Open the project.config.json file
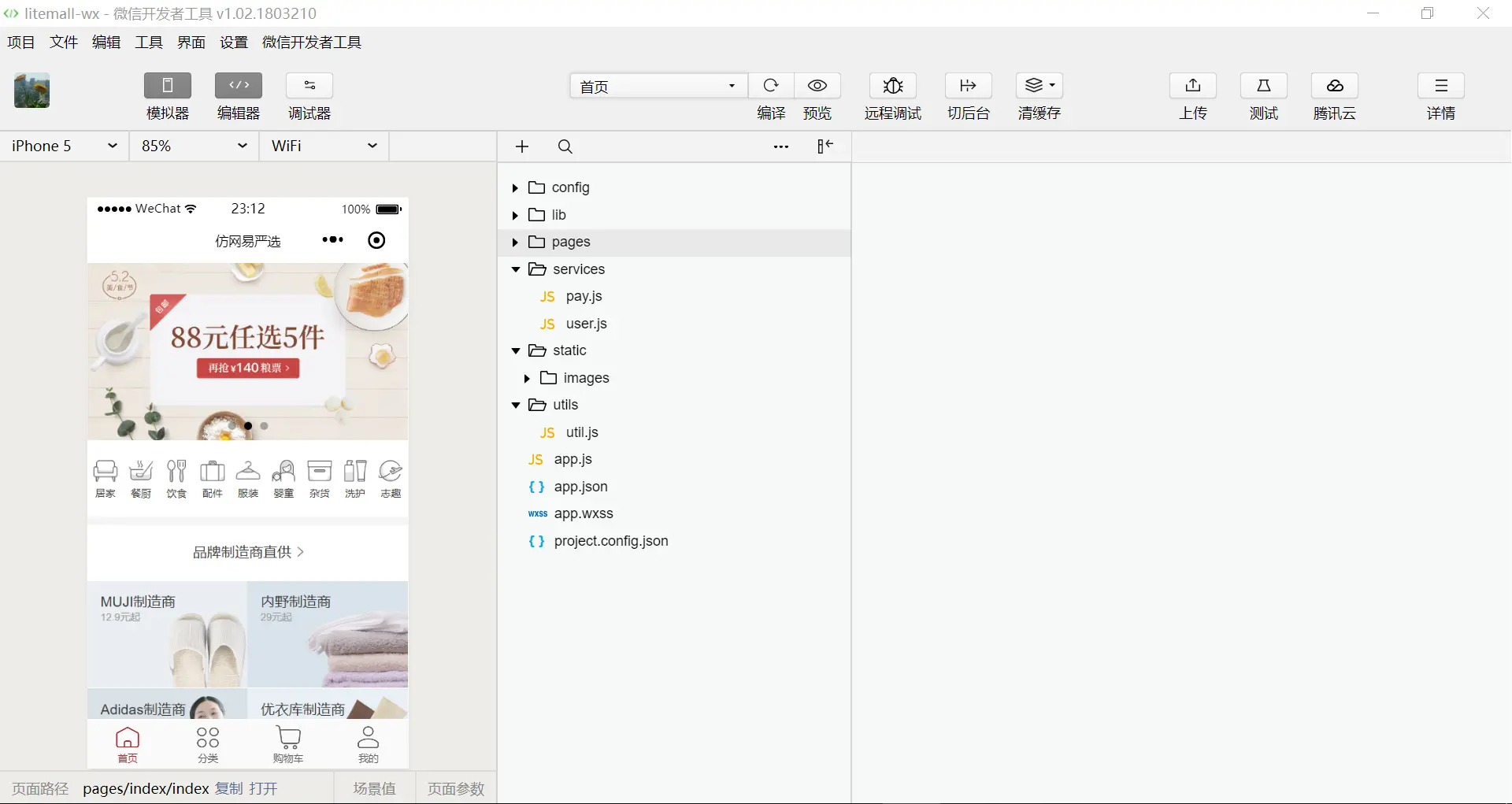 coord(675,541)
